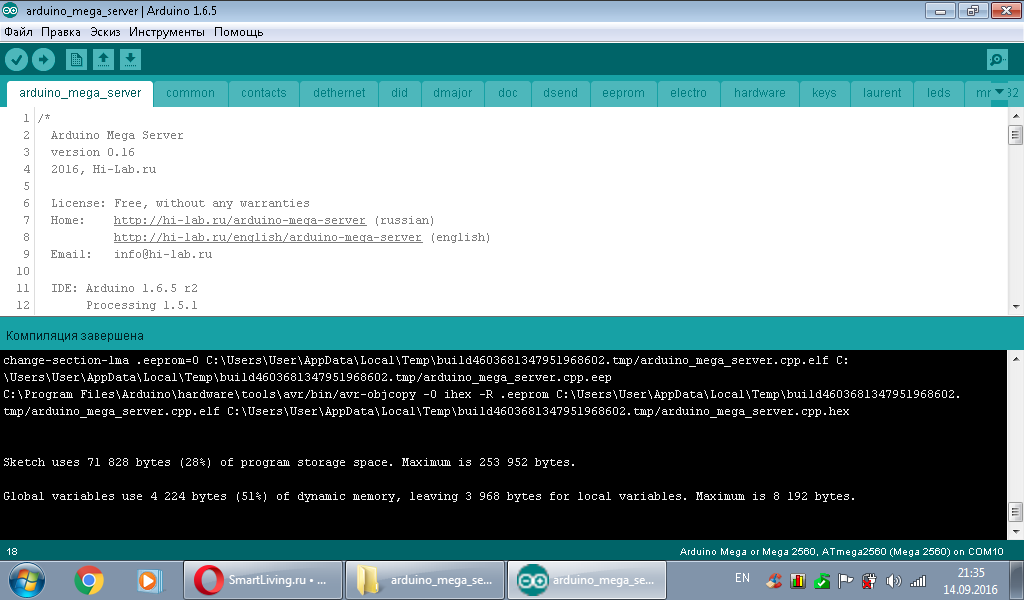The image size is (1024, 600).
Task: Click line number 18 in status bar
Action: tap(12, 552)
